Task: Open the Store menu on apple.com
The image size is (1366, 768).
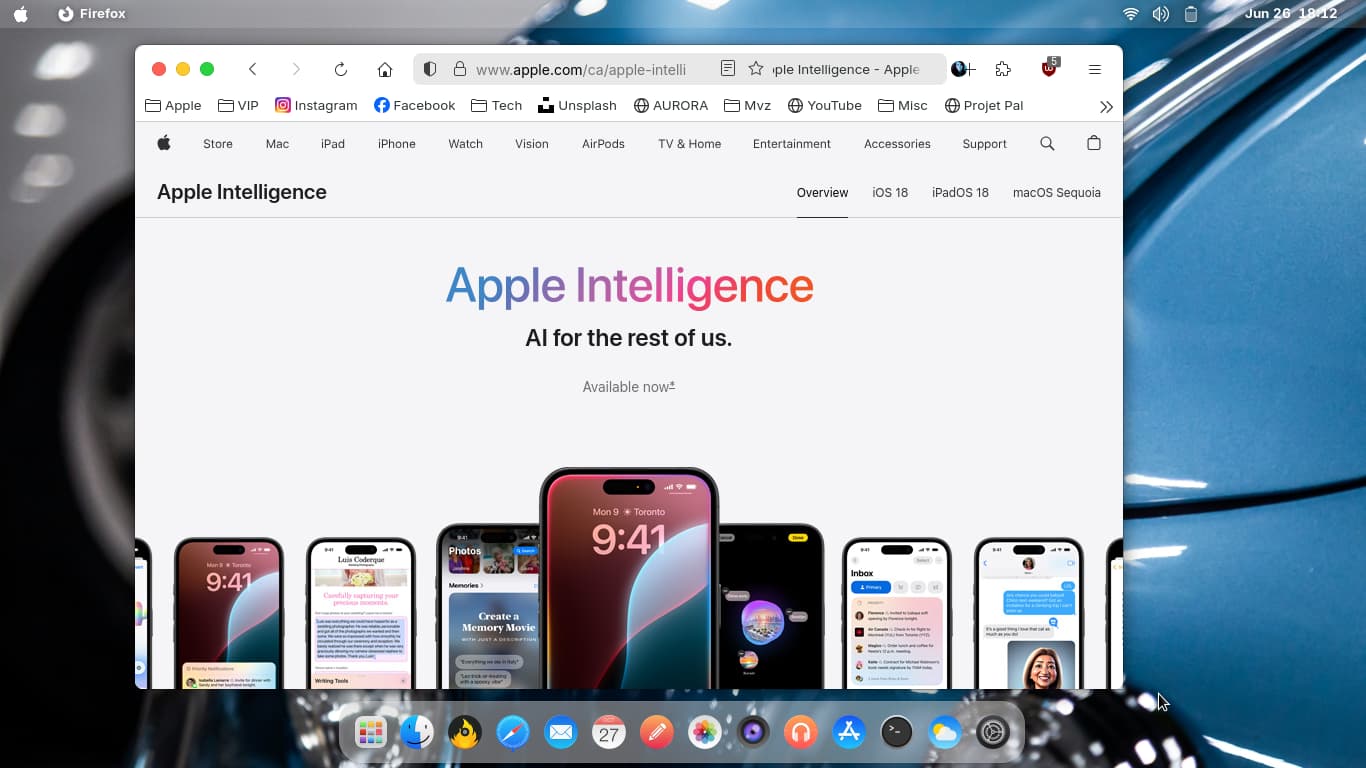Action: click(x=218, y=144)
